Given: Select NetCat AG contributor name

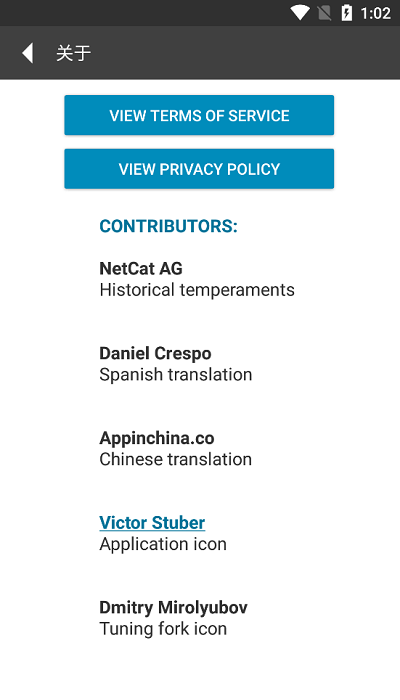Looking at the screenshot, I should [x=141, y=268].
